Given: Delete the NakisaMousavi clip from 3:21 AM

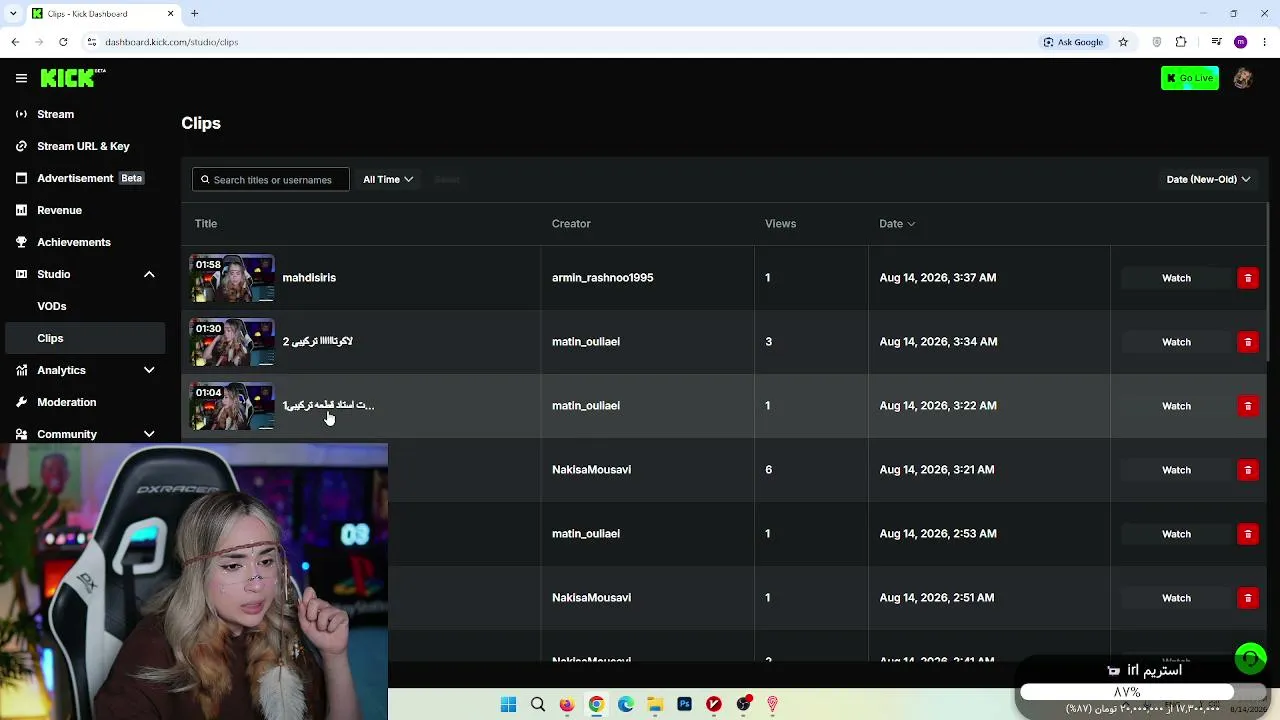Looking at the screenshot, I should click(1248, 470).
